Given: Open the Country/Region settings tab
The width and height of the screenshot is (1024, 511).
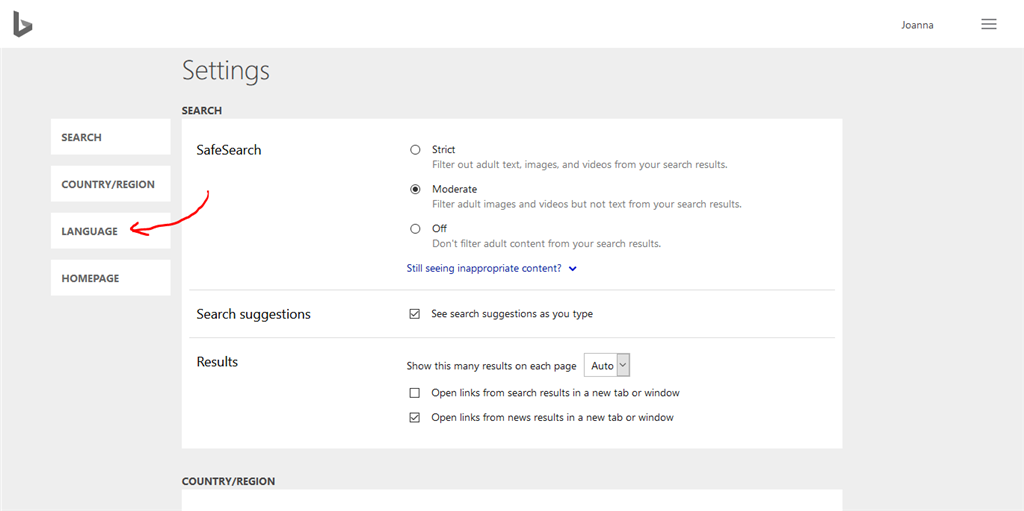Looking at the screenshot, I should [110, 184].
